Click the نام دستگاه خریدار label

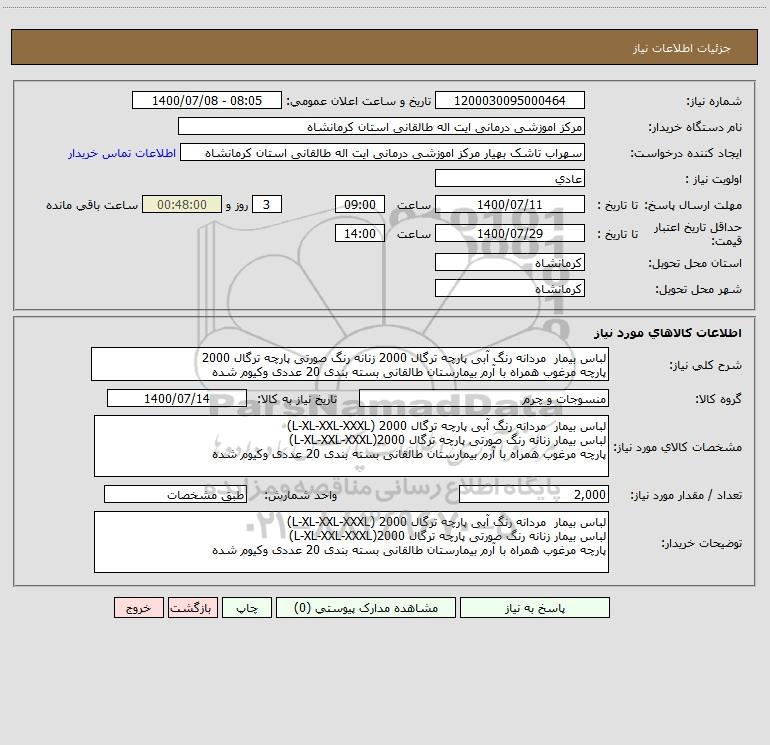coord(695,127)
